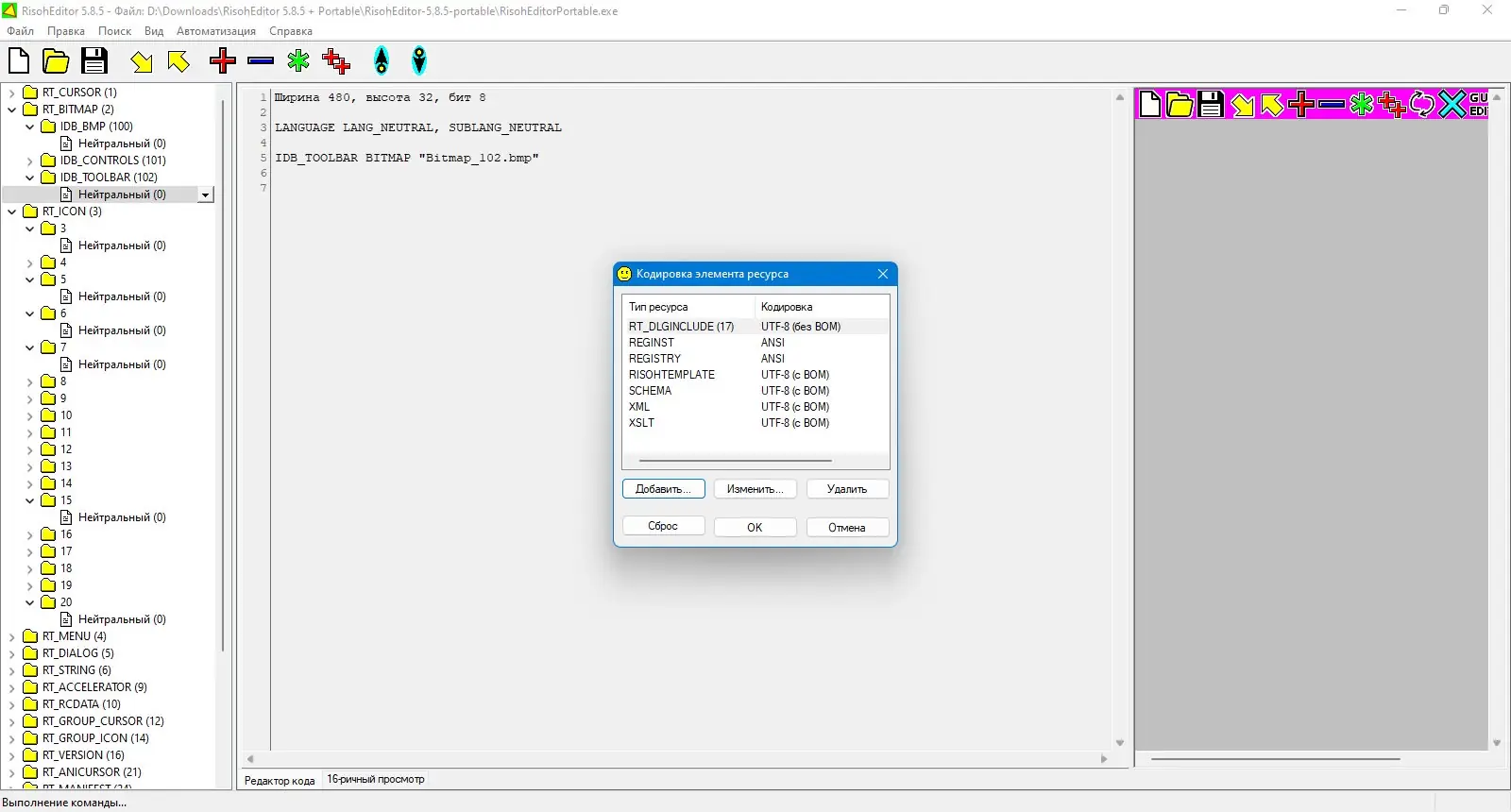The height and width of the screenshot is (812, 1511).
Task: Open the Автоматизация menu
Action: [216, 31]
